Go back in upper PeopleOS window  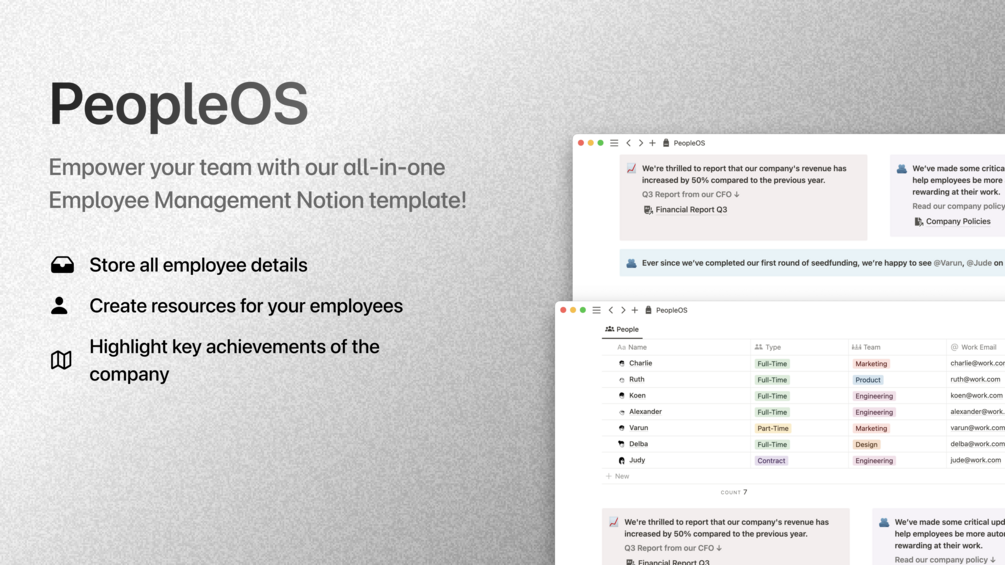click(x=628, y=143)
